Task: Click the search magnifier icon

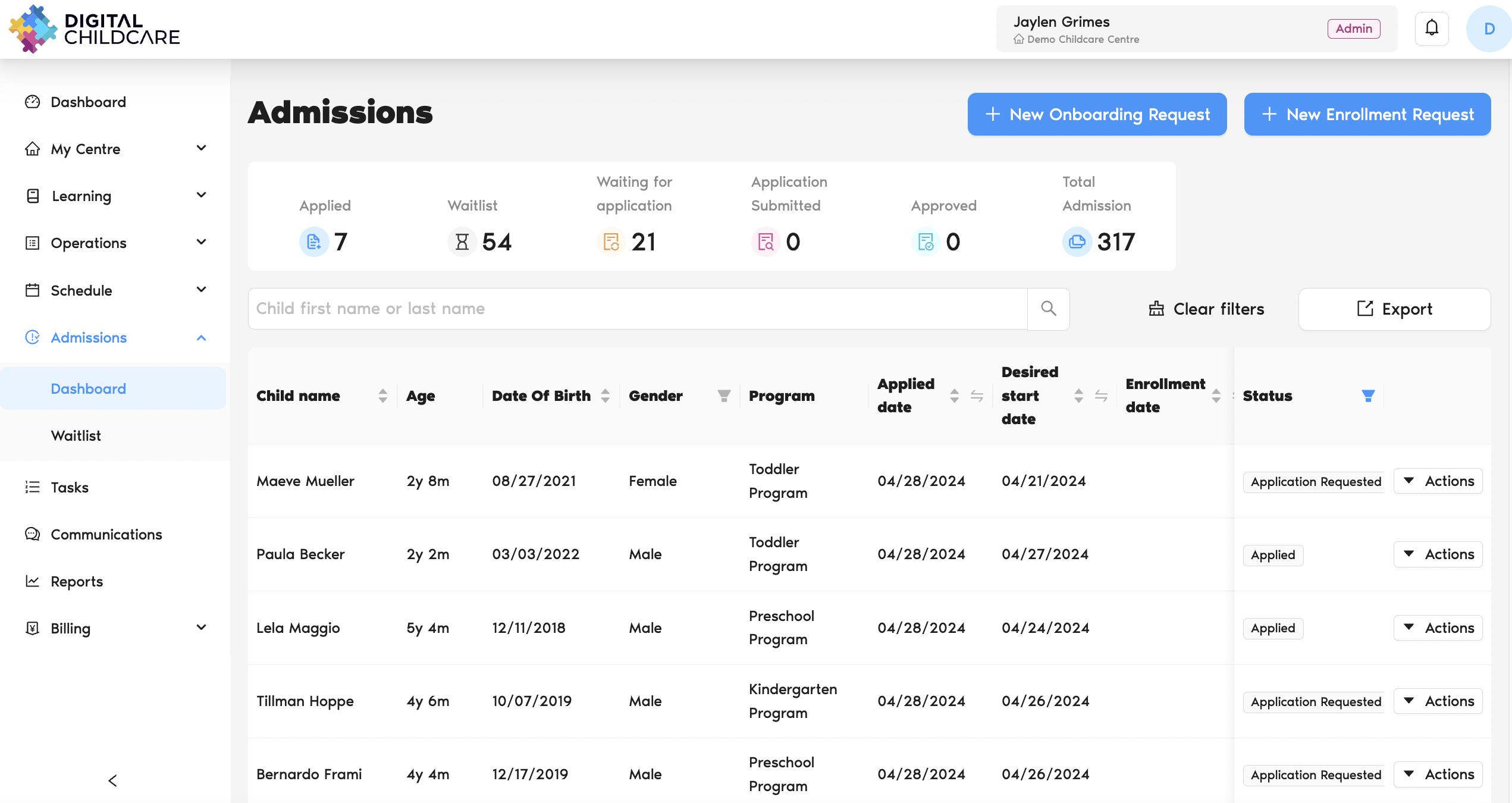Action: [x=1048, y=308]
